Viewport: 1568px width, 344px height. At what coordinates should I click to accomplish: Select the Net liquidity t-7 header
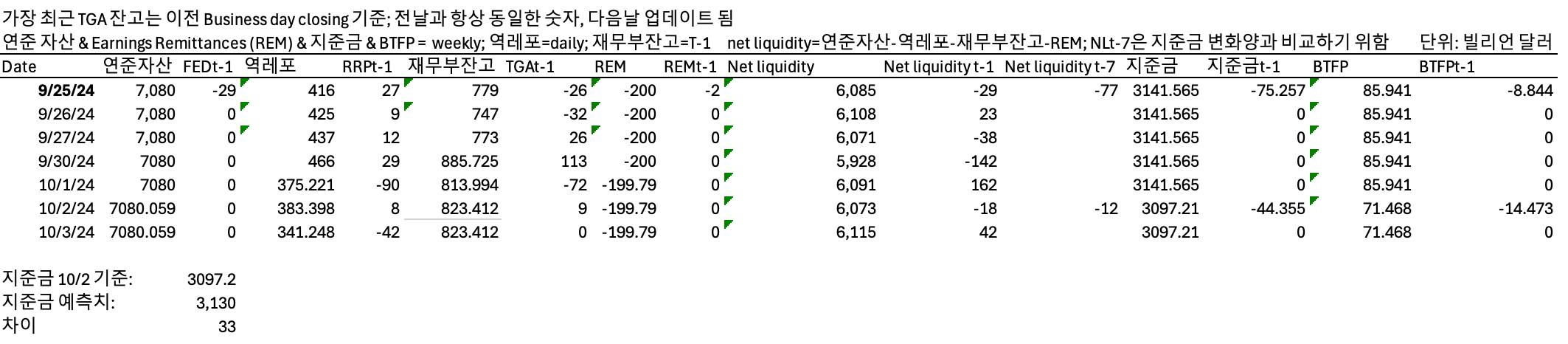click(1060, 67)
